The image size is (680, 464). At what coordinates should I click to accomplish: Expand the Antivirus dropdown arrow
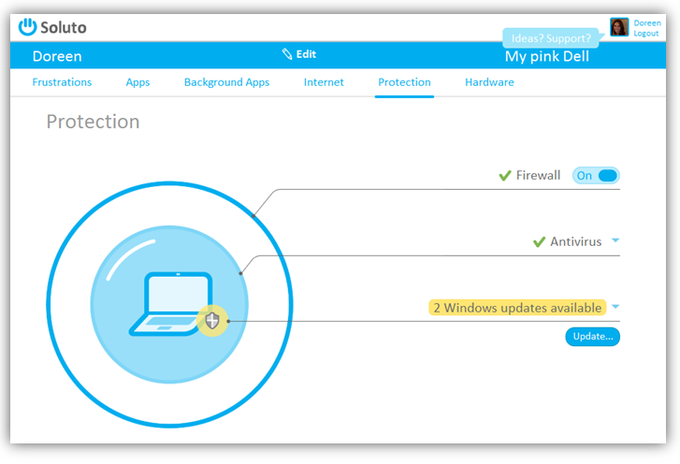[615, 240]
